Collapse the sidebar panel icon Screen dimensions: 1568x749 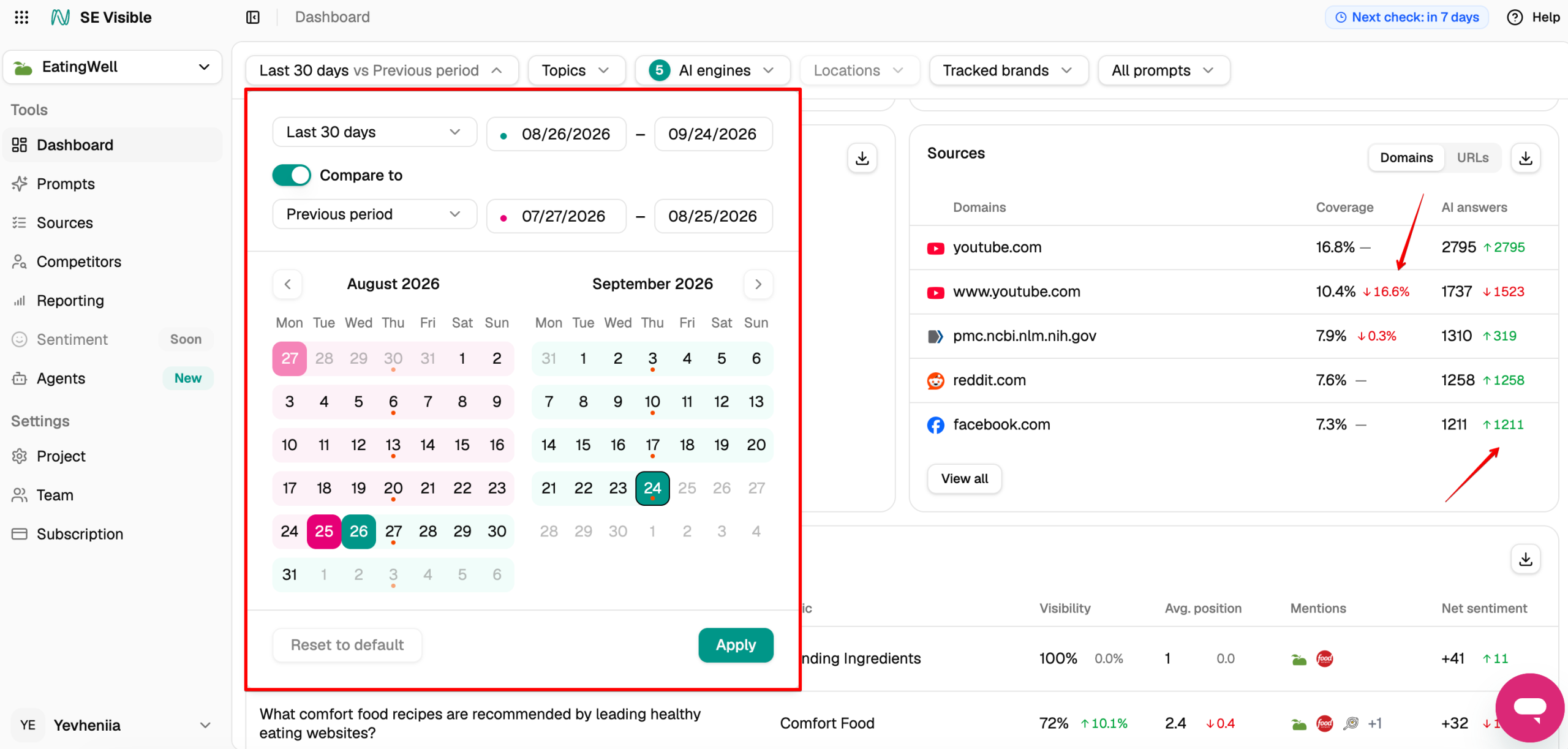[253, 17]
